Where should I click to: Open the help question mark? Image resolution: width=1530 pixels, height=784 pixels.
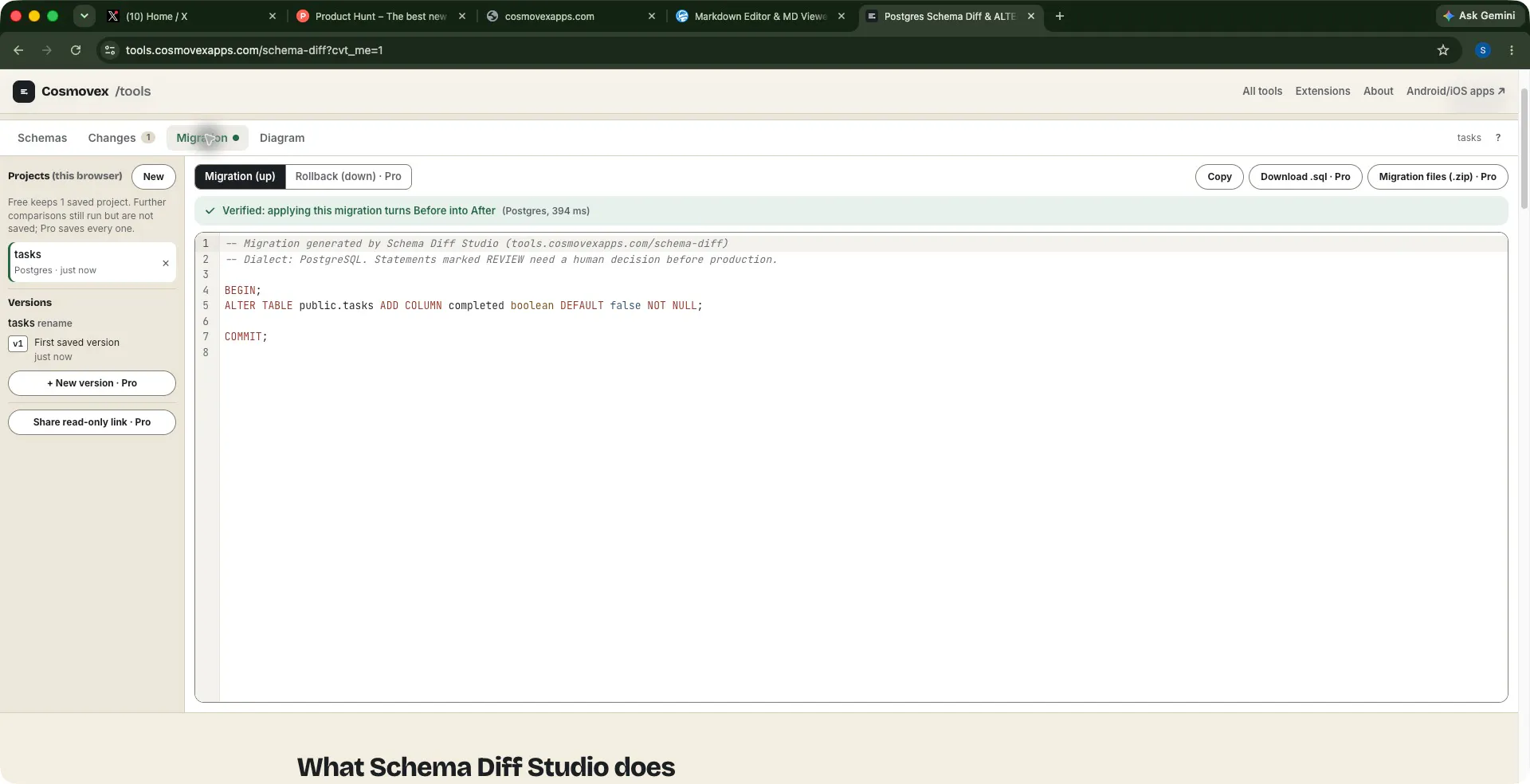(x=1498, y=138)
